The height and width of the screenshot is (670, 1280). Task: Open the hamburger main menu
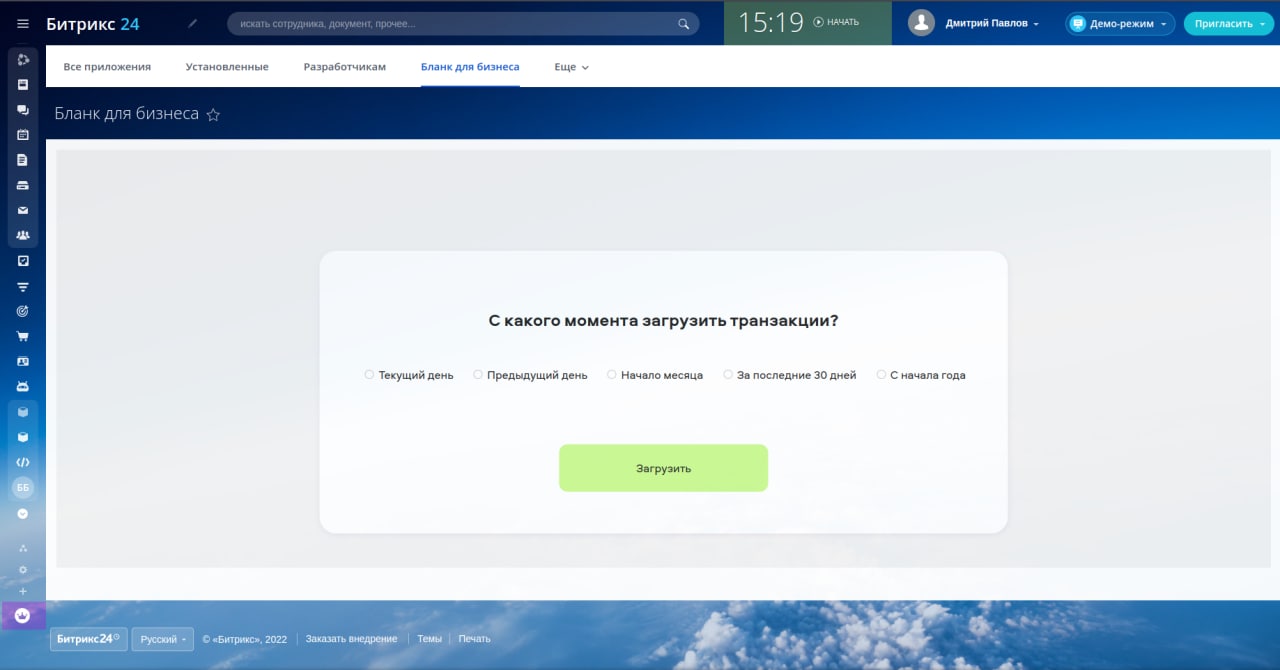click(x=23, y=23)
